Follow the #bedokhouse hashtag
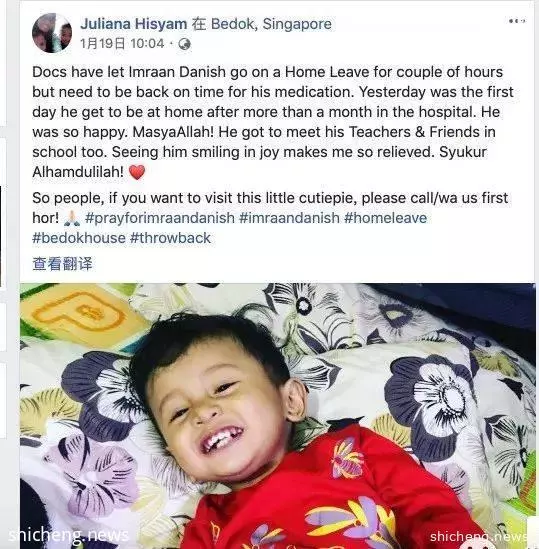This screenshot has width=539, height=549. pyautogui.click(x=79, y=238)
